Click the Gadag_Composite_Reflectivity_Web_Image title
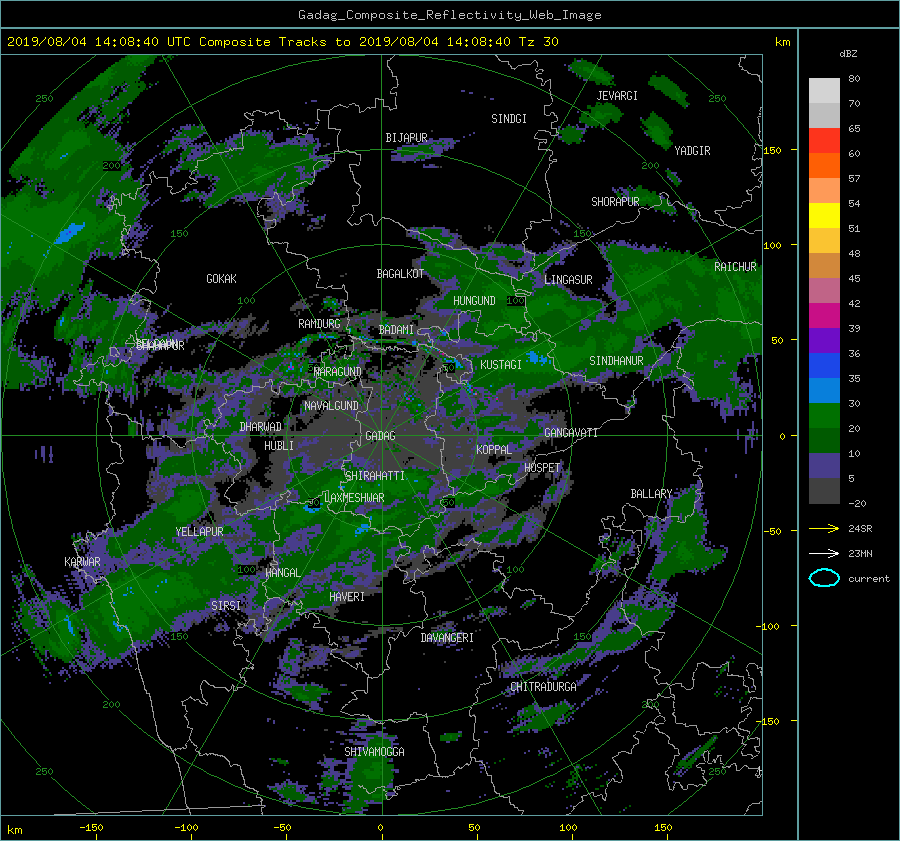This screenshot has height=841, width=900. coord(449,15)
